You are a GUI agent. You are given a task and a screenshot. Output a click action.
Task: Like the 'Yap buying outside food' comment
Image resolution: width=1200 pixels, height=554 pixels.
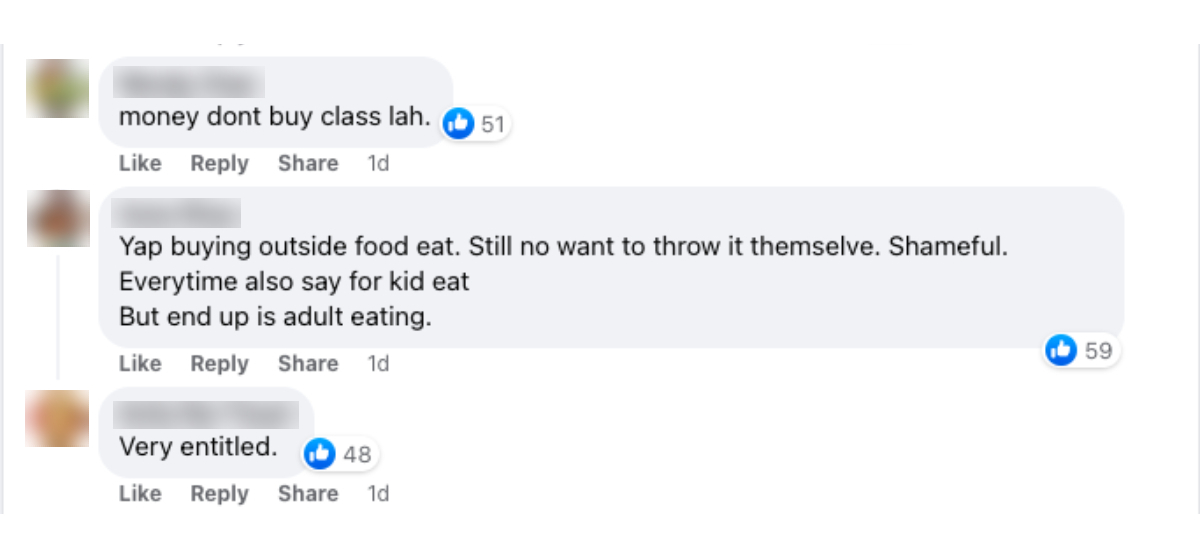coord(140,363)
